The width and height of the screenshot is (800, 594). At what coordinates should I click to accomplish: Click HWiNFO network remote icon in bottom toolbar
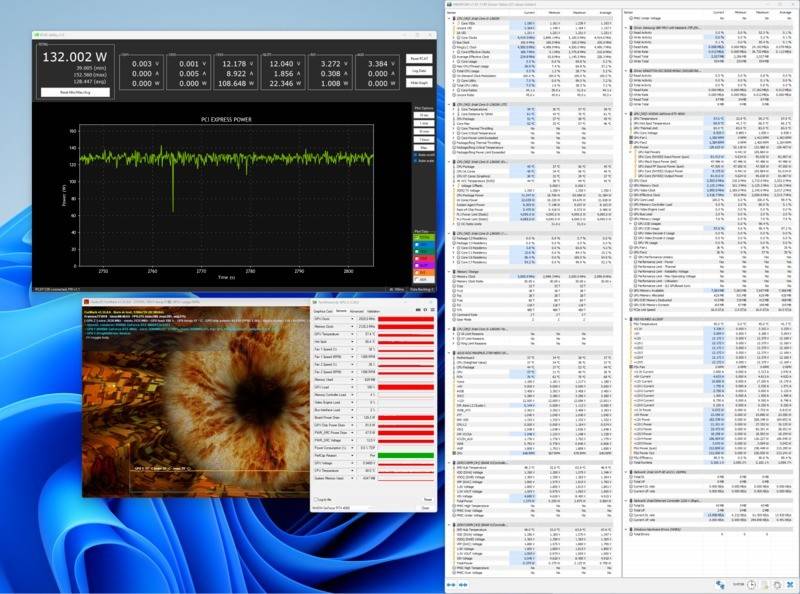(x=720, y=585)
